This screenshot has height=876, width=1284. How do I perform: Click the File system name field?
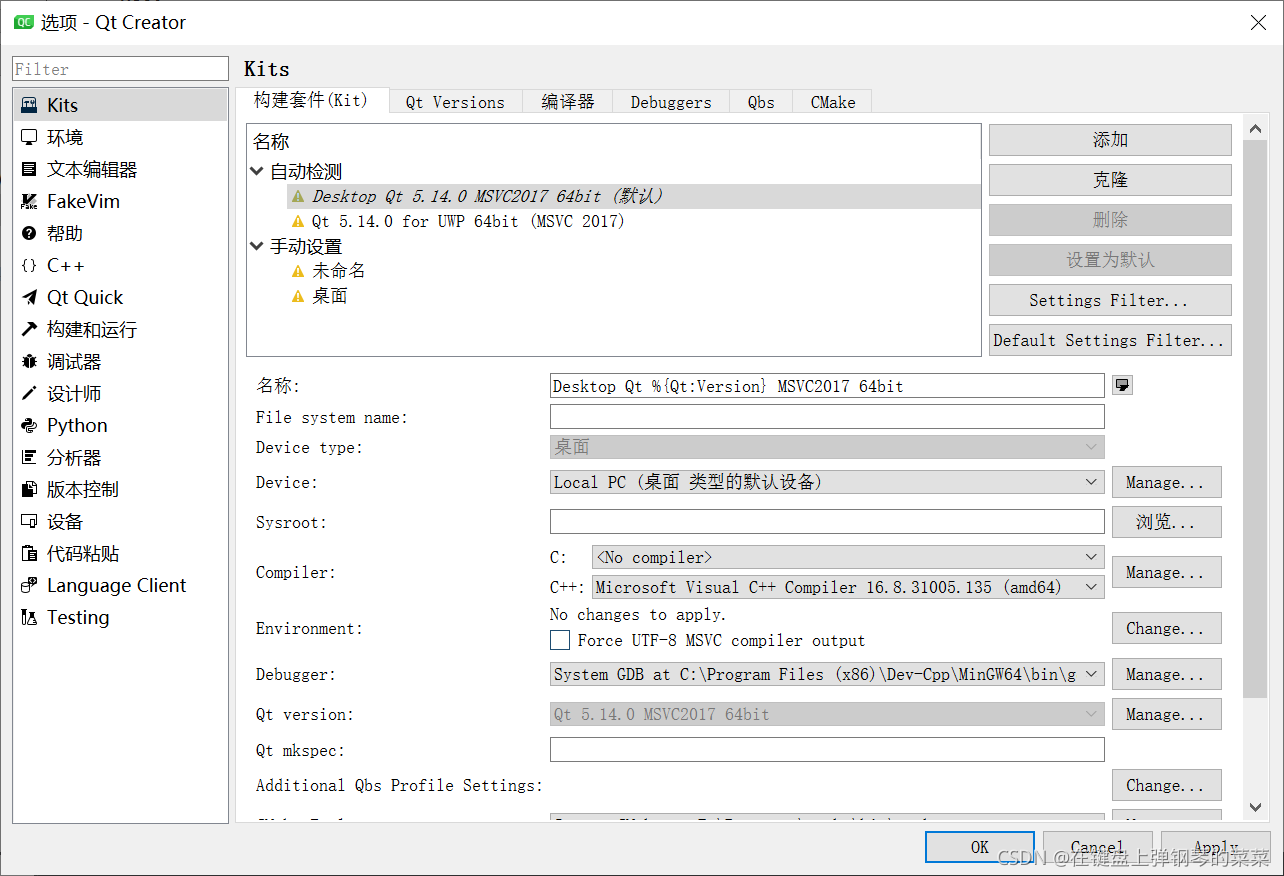pos(827,417)
